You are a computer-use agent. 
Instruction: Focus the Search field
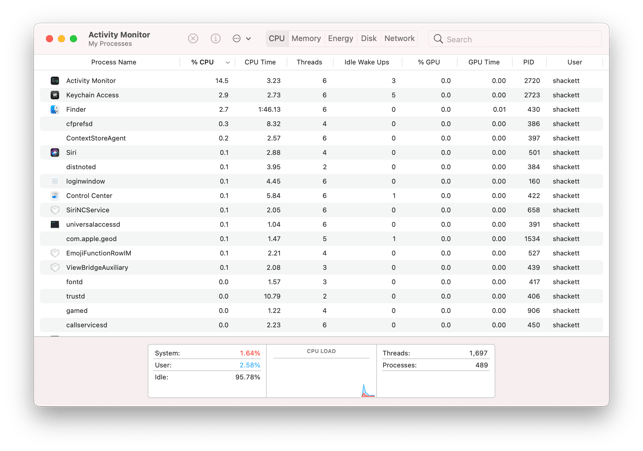pyautogui.click(x=515, y=39)
